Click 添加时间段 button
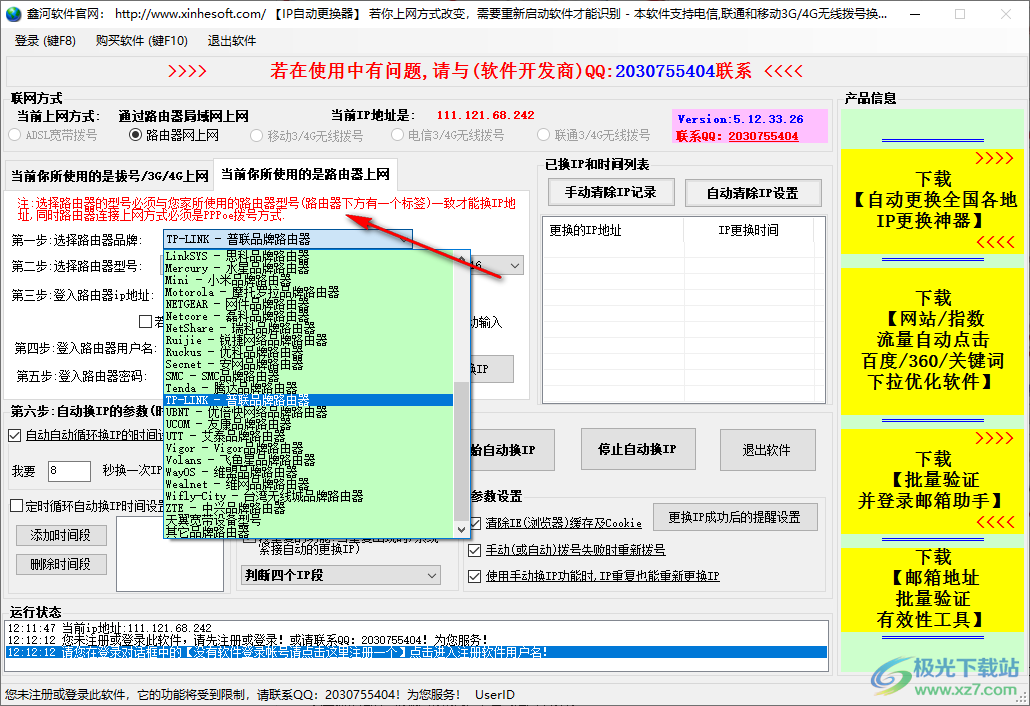Viewport: 1030px width, 706px height. (61, 535)
